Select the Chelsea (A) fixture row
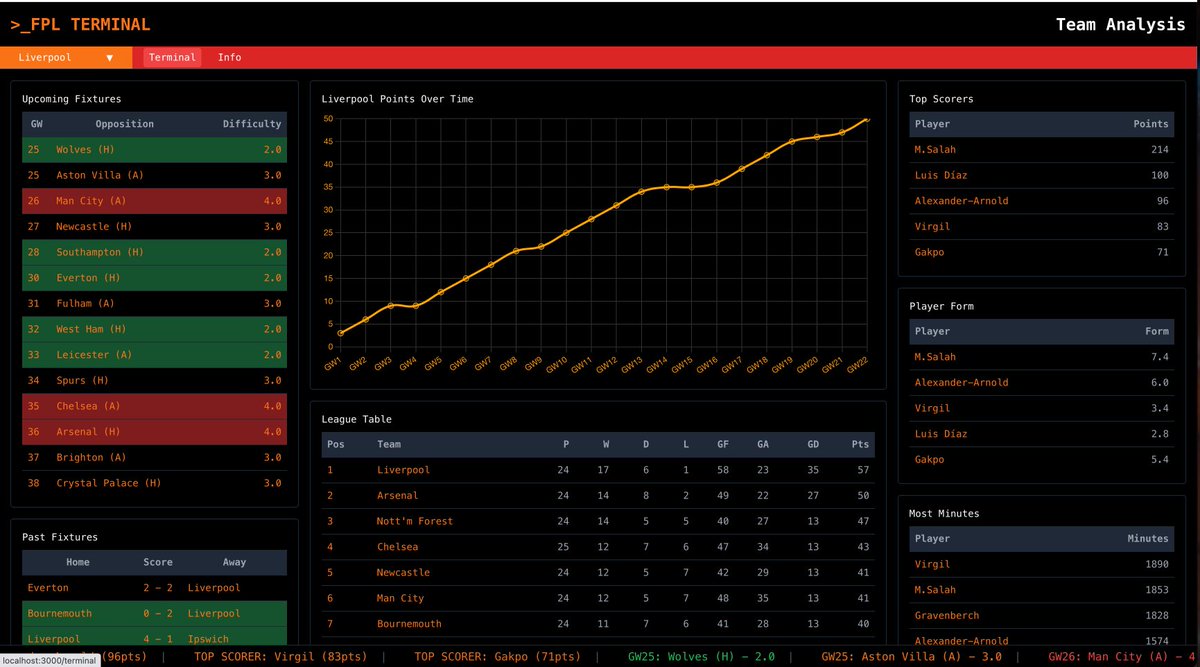 [154, 406]
